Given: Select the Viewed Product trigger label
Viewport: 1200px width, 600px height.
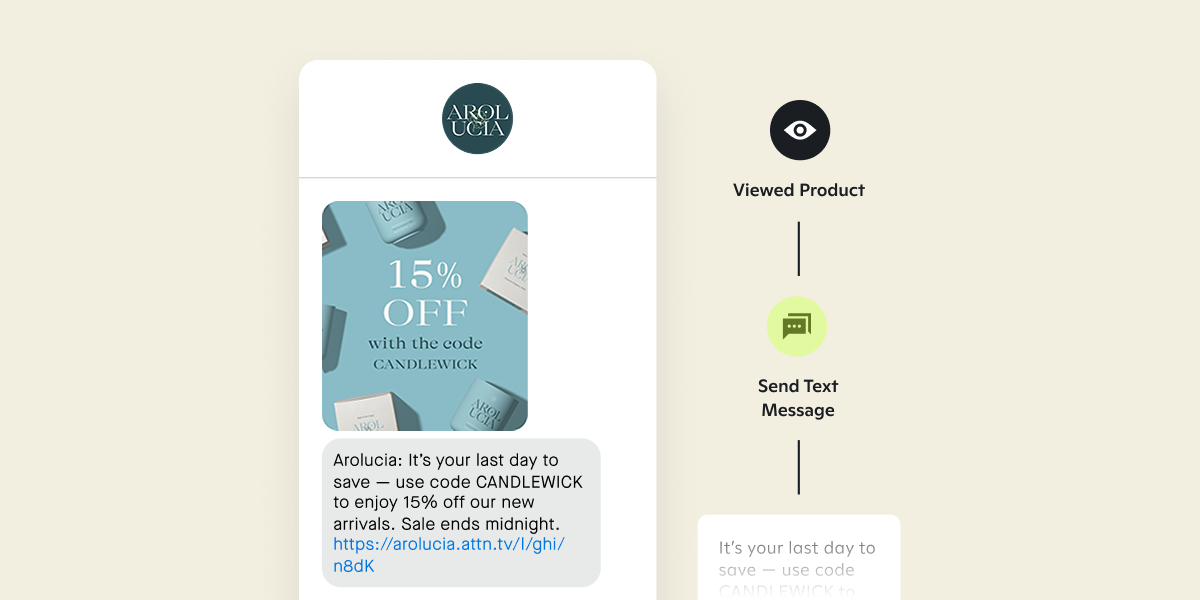Looking at the screenshot, I should [x=799, y=190].
